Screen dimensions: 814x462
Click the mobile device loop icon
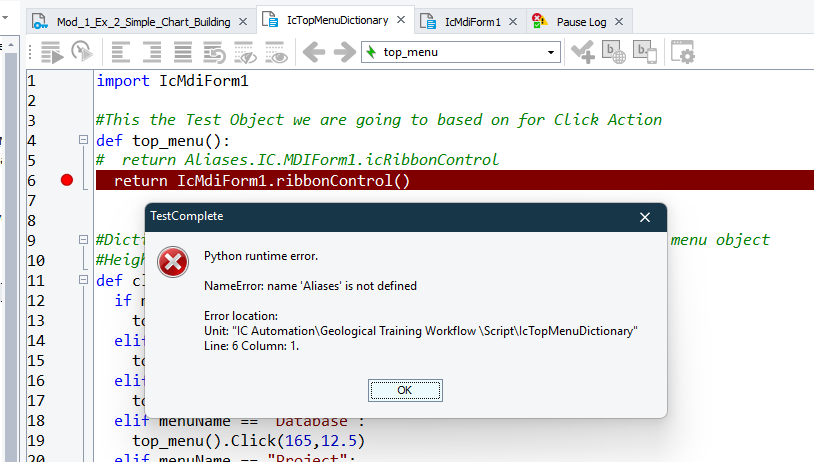[x=645, y=52]
